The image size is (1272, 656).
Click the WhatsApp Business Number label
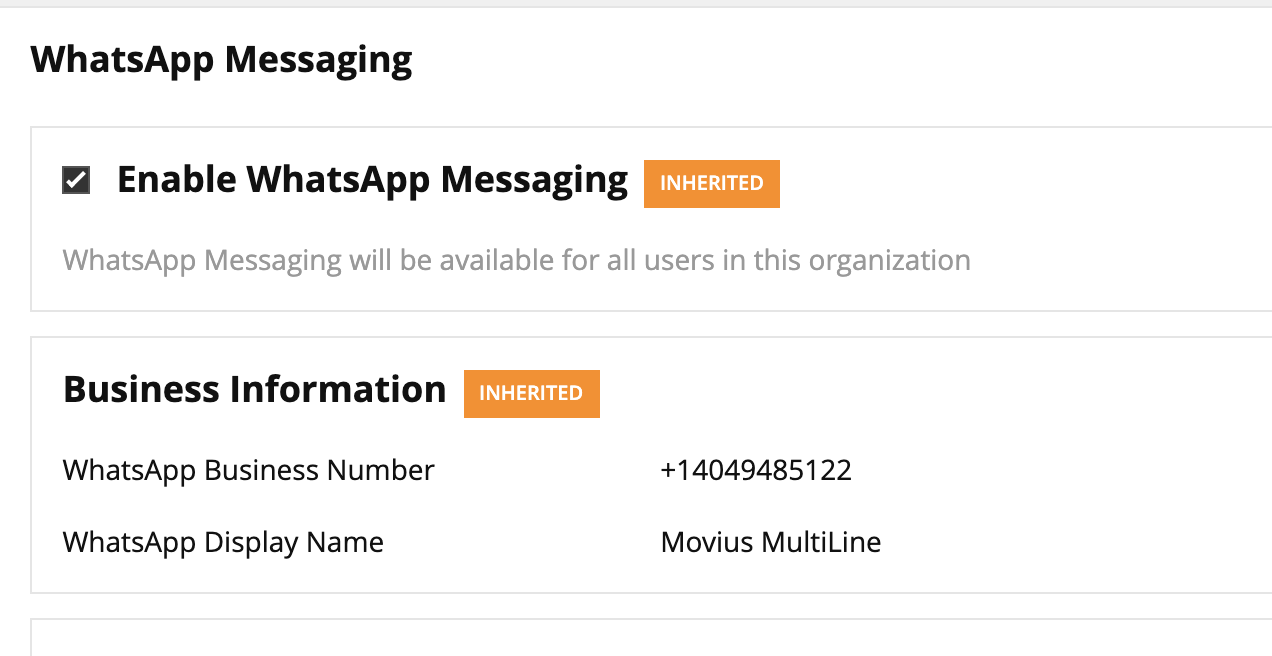coord(248,470)
